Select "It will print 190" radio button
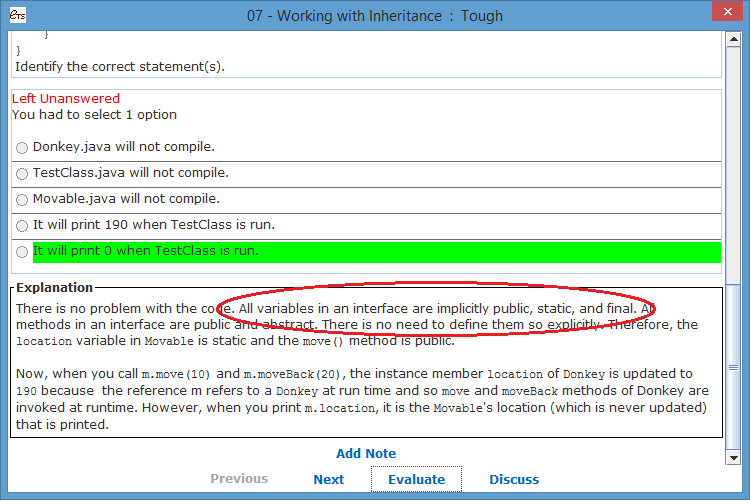Viewport: 750px width, 504px height. pos(22,226)
